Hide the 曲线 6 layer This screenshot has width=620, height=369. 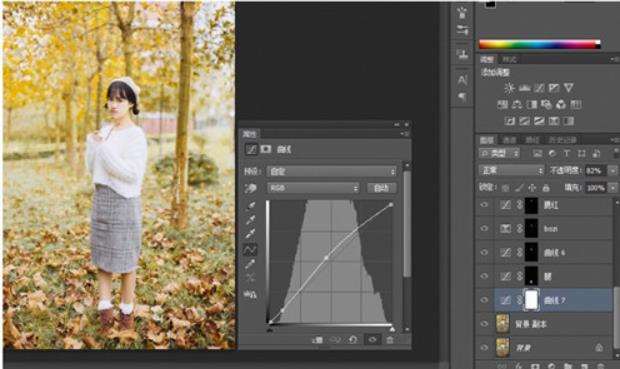pyautogui.click(x=484, y=252)
